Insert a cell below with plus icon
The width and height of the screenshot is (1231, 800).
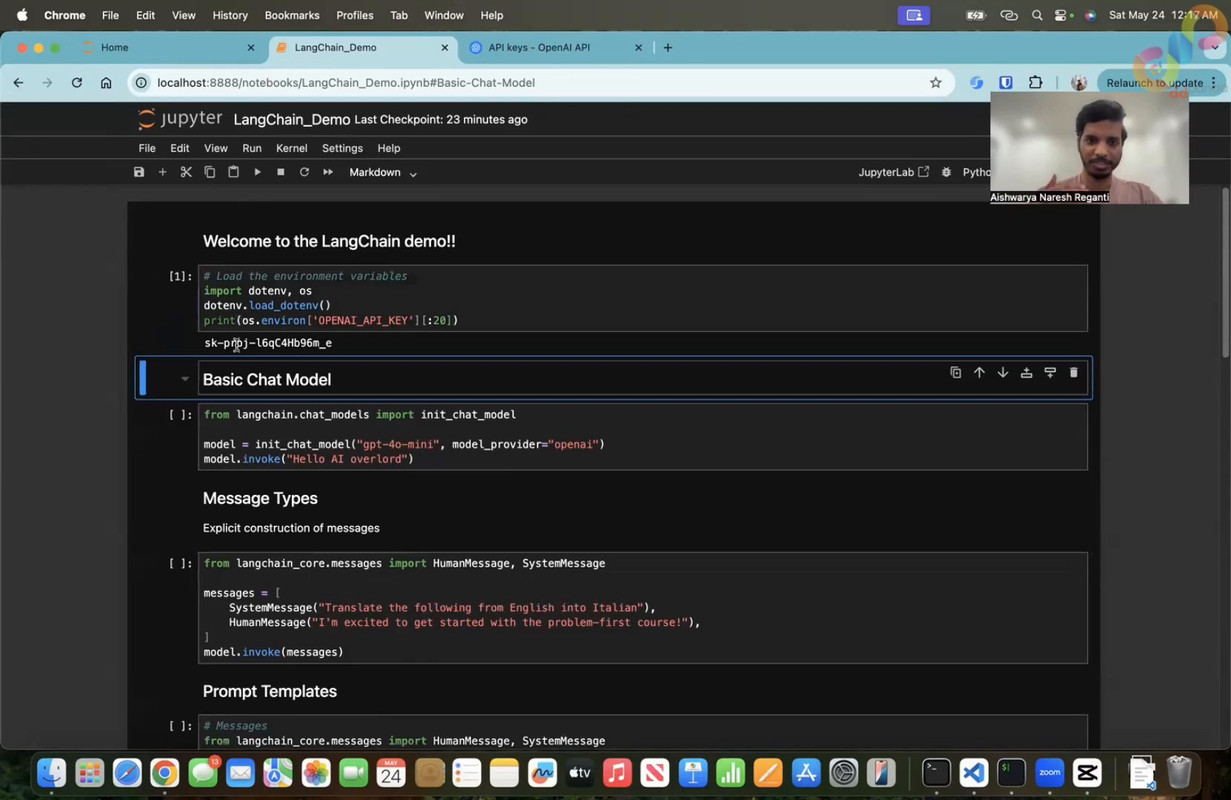coord(162,172)
